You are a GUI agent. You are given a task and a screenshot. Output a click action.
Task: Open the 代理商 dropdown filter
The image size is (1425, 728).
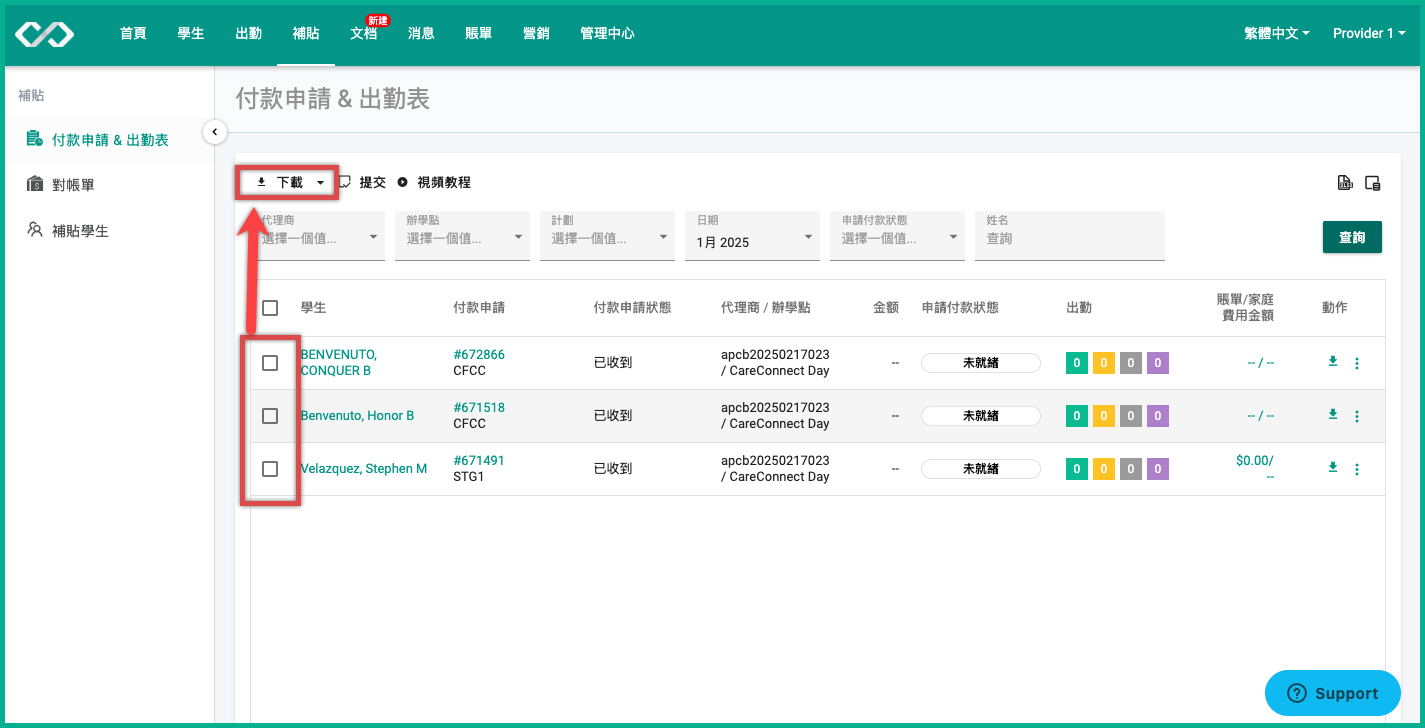[x=317, y=236]
